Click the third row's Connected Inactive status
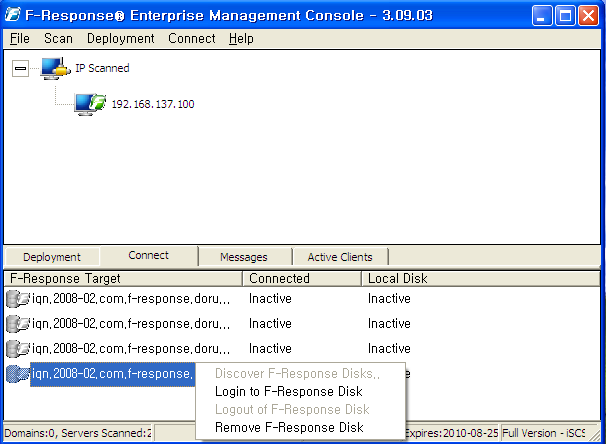This screenshot has width=606, height=444. tap(270, 349)
